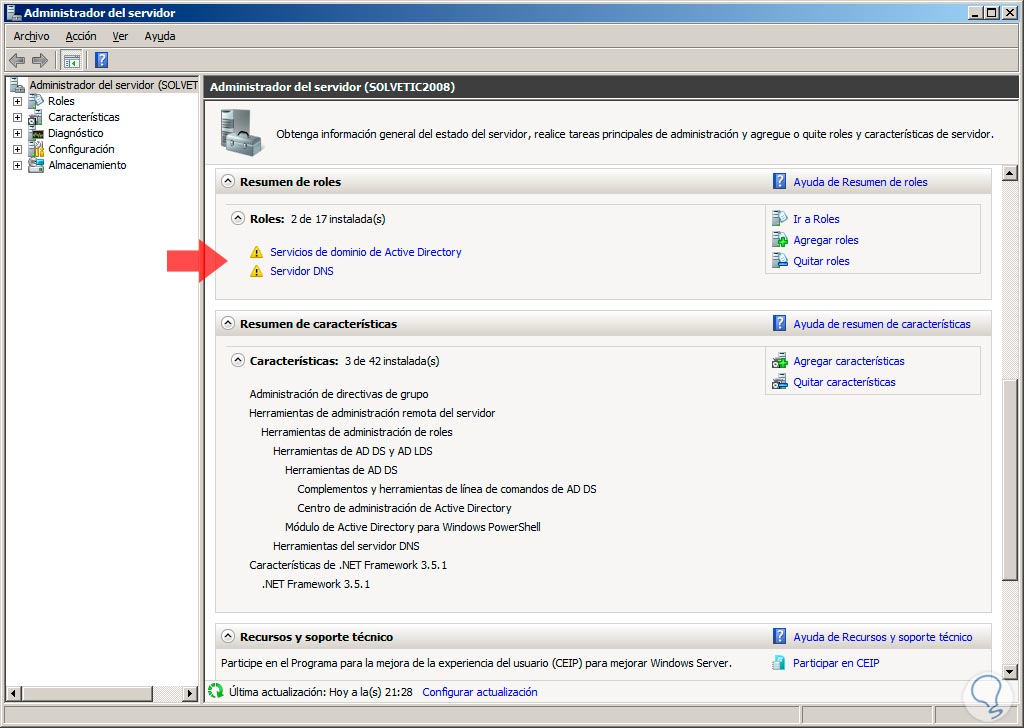Click the Configuración tree node icon

point(36,150)
